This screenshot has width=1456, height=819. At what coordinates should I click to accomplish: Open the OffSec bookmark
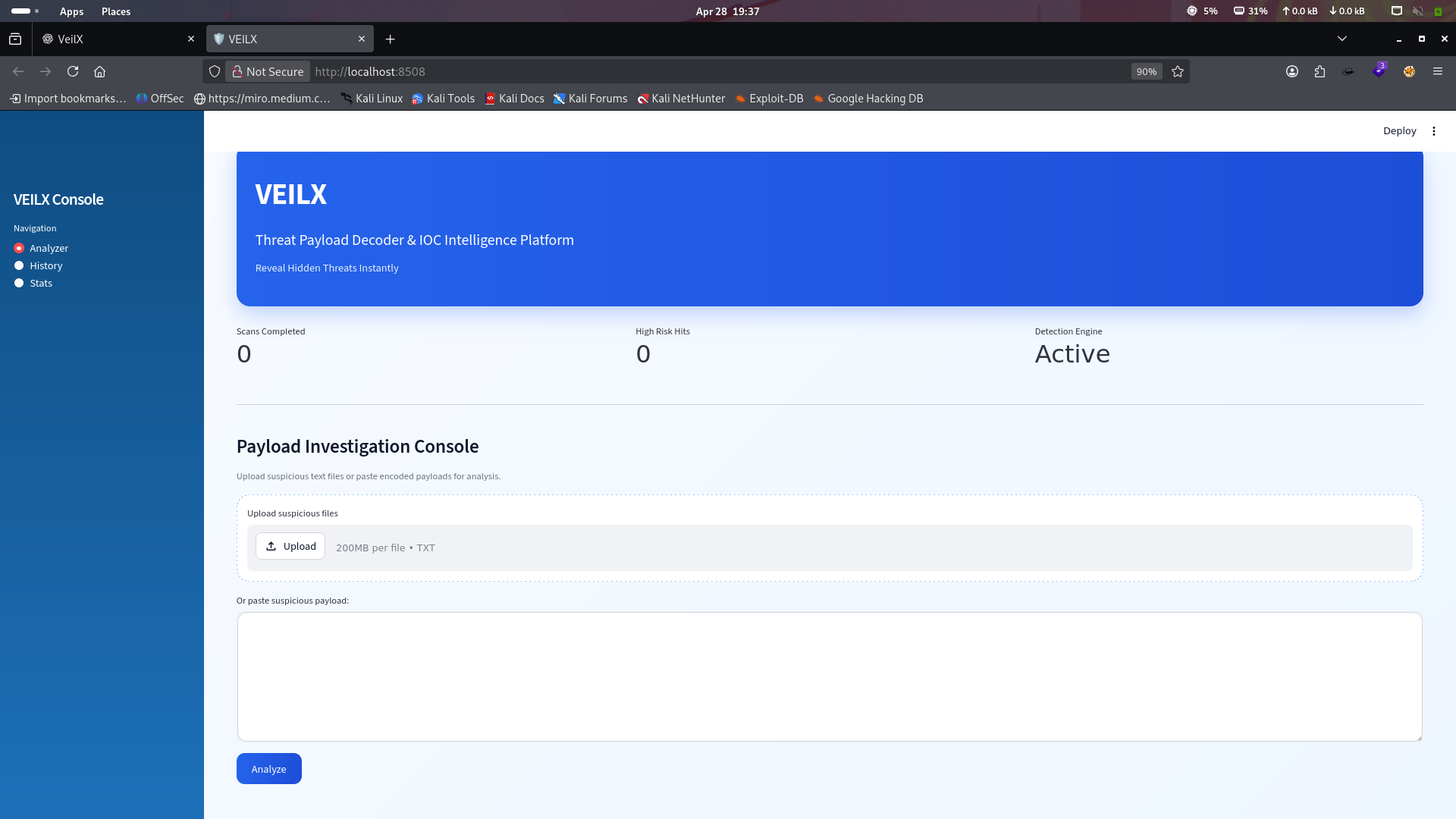pos(160,99)
